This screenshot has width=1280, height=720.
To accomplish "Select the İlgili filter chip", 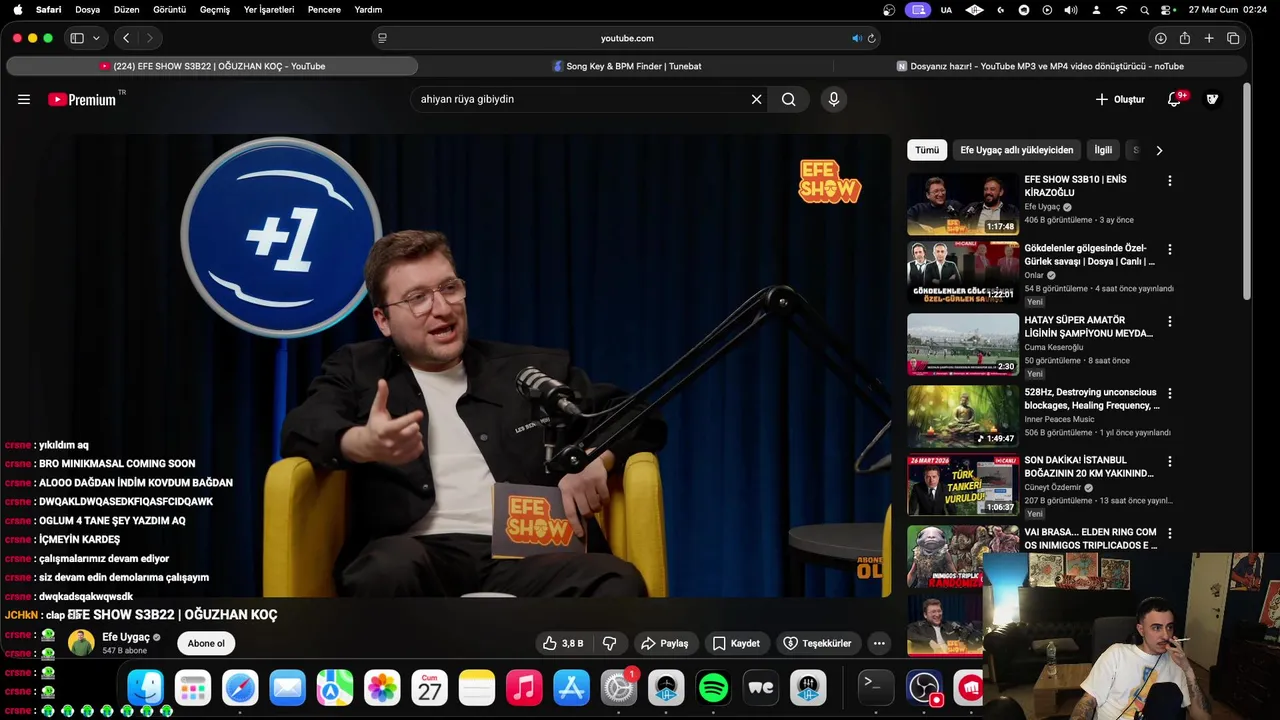I will 1103,150.
